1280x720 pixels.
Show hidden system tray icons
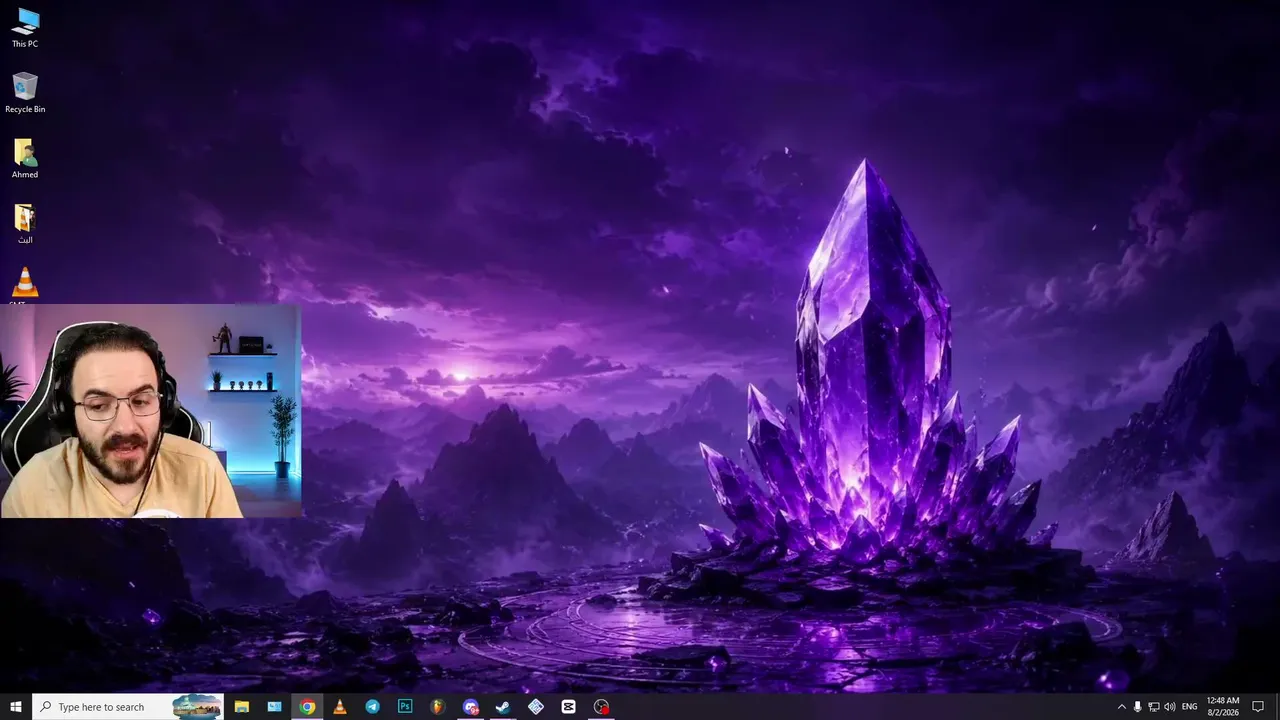tap(1121, 707)
